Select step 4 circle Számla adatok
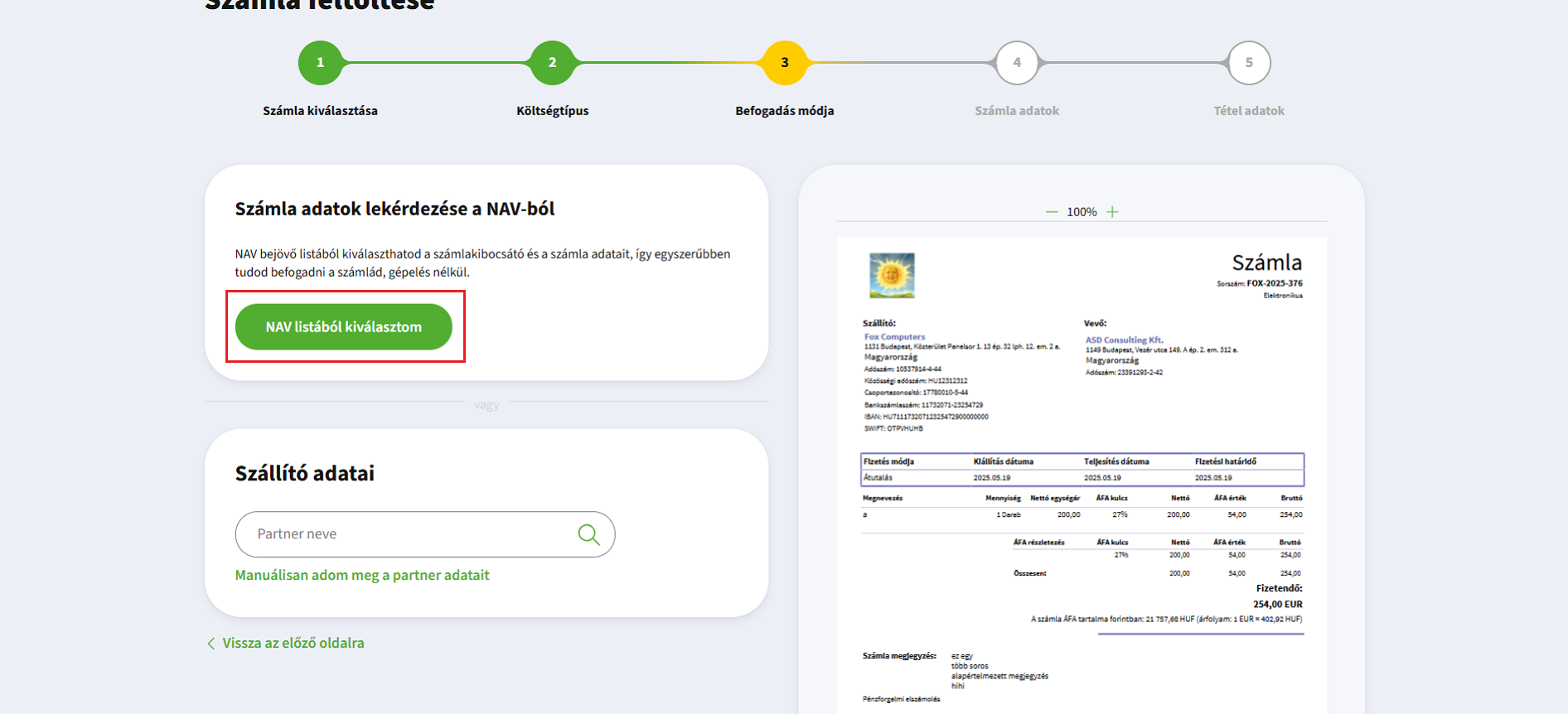 click(1017, 63)
